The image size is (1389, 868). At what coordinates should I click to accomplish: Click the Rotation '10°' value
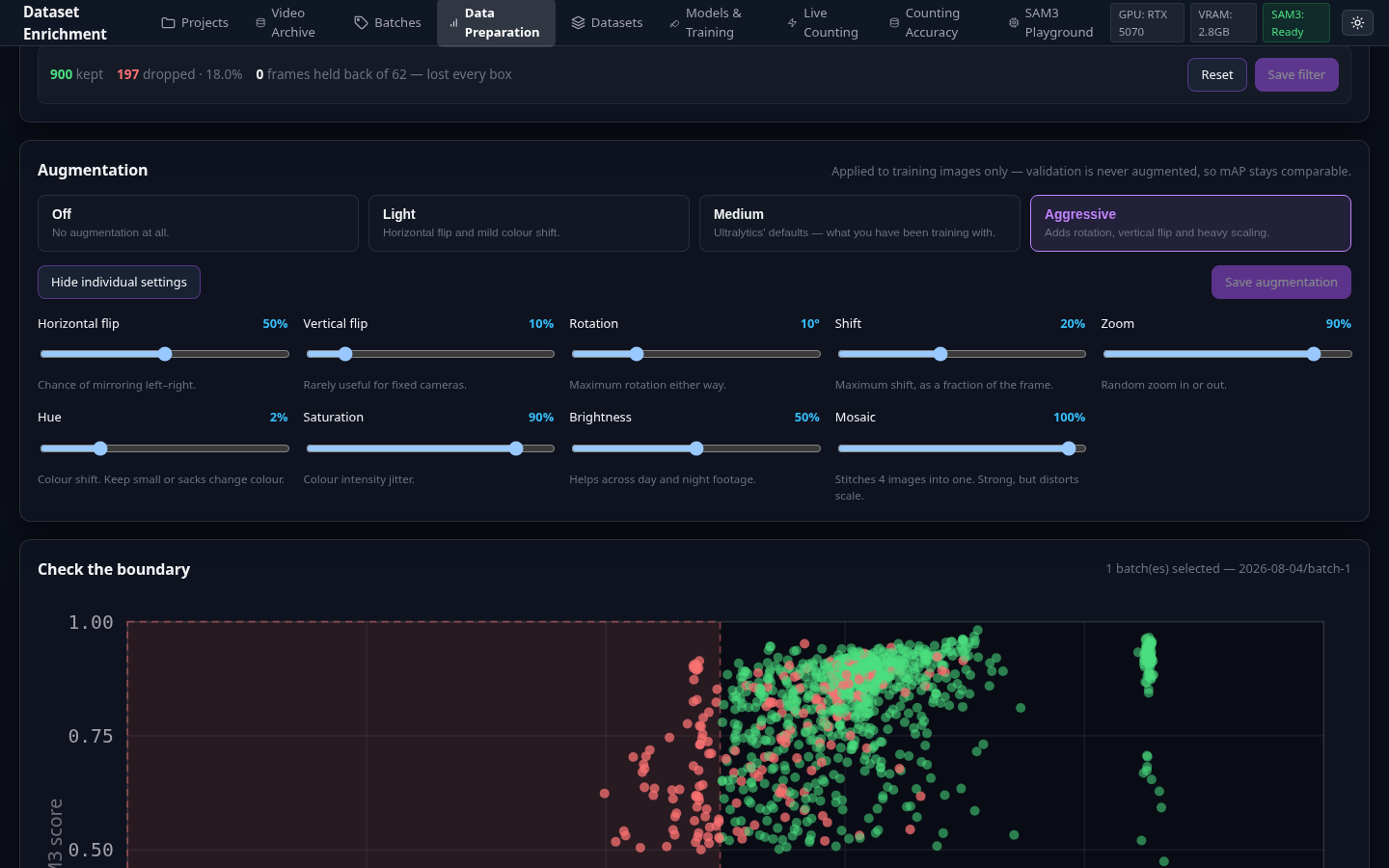tap(809, 324)
